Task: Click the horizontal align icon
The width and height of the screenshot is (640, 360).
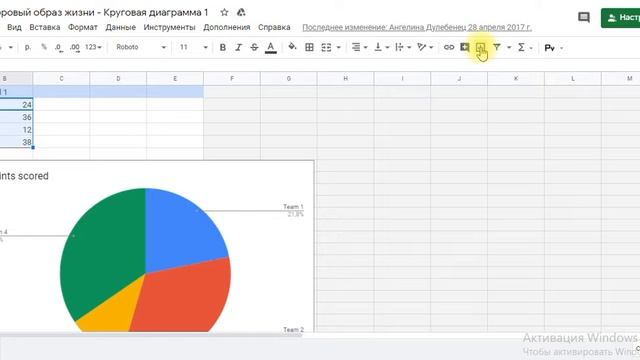Action: 356,47
